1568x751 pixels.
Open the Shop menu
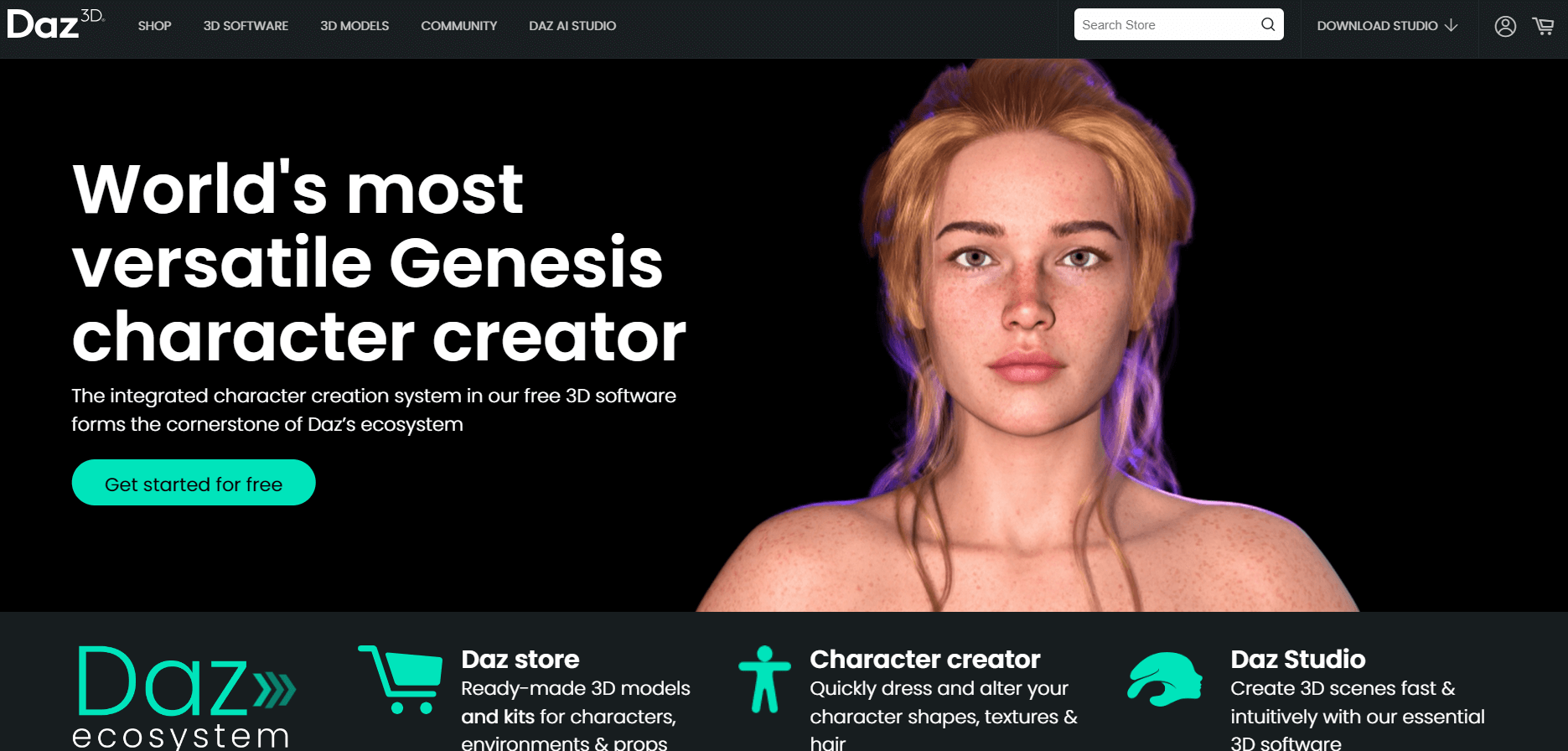[154, 26]
